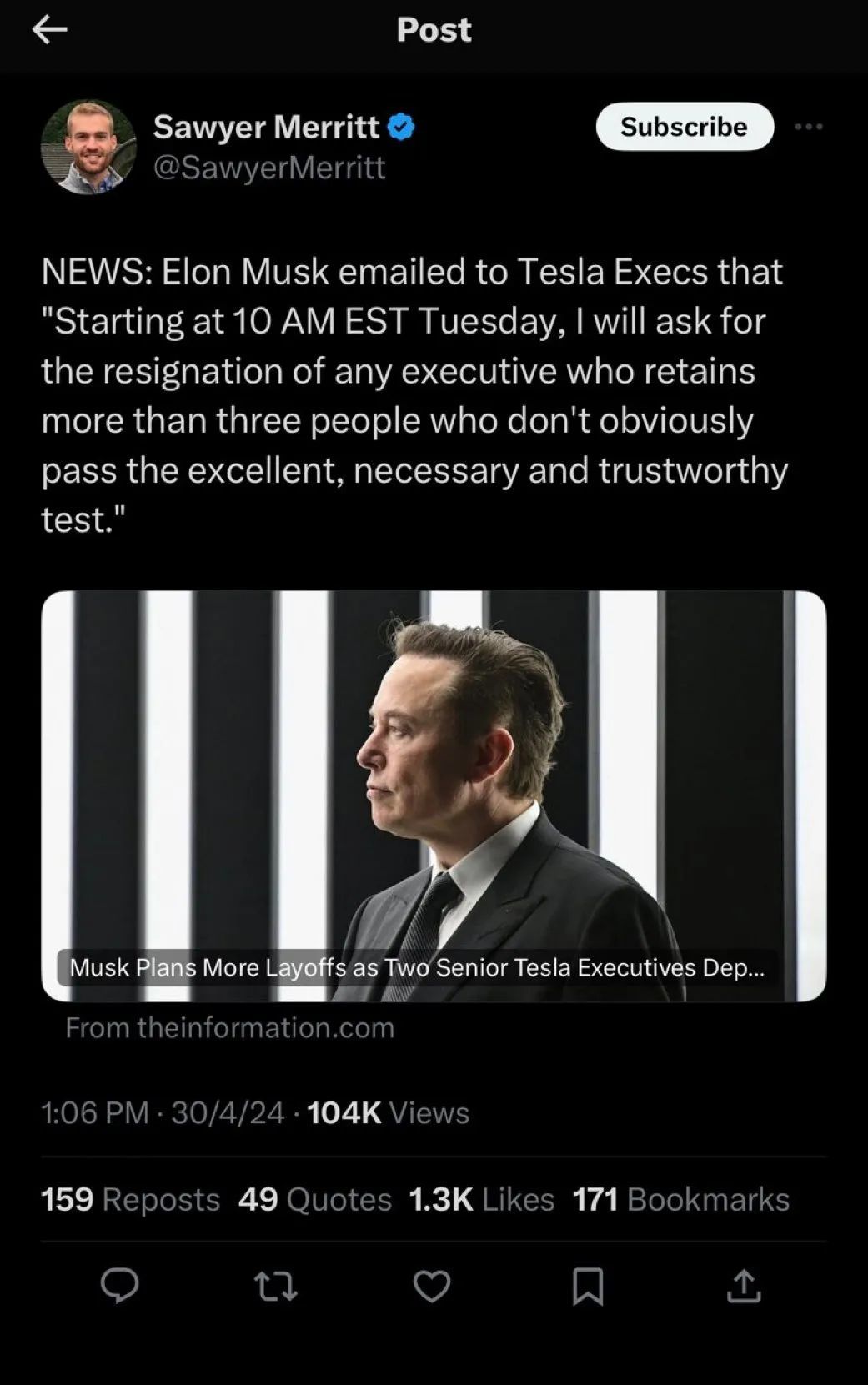Open the From theinformation.com source link
The image size is (868, 1385).
(x=229, y=1027)
